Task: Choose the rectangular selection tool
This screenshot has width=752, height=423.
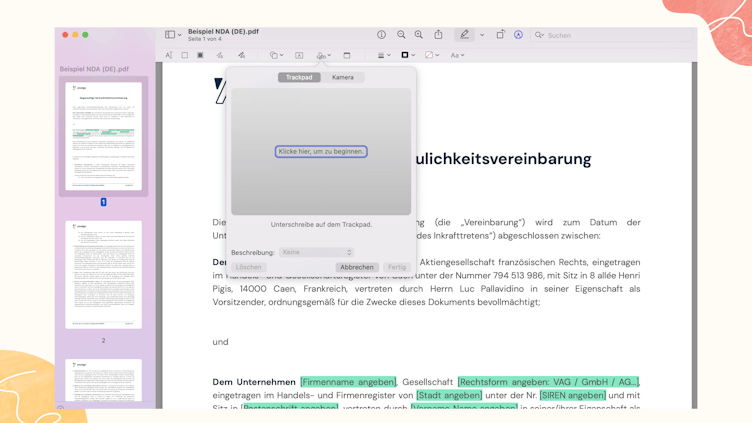Action: click(185, 55)
